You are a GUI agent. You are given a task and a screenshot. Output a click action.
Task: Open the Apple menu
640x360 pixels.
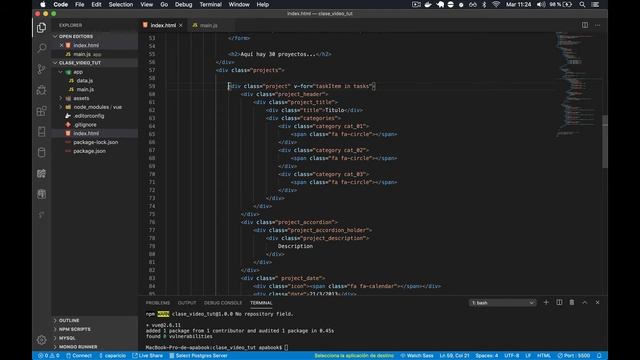[43, 4]
